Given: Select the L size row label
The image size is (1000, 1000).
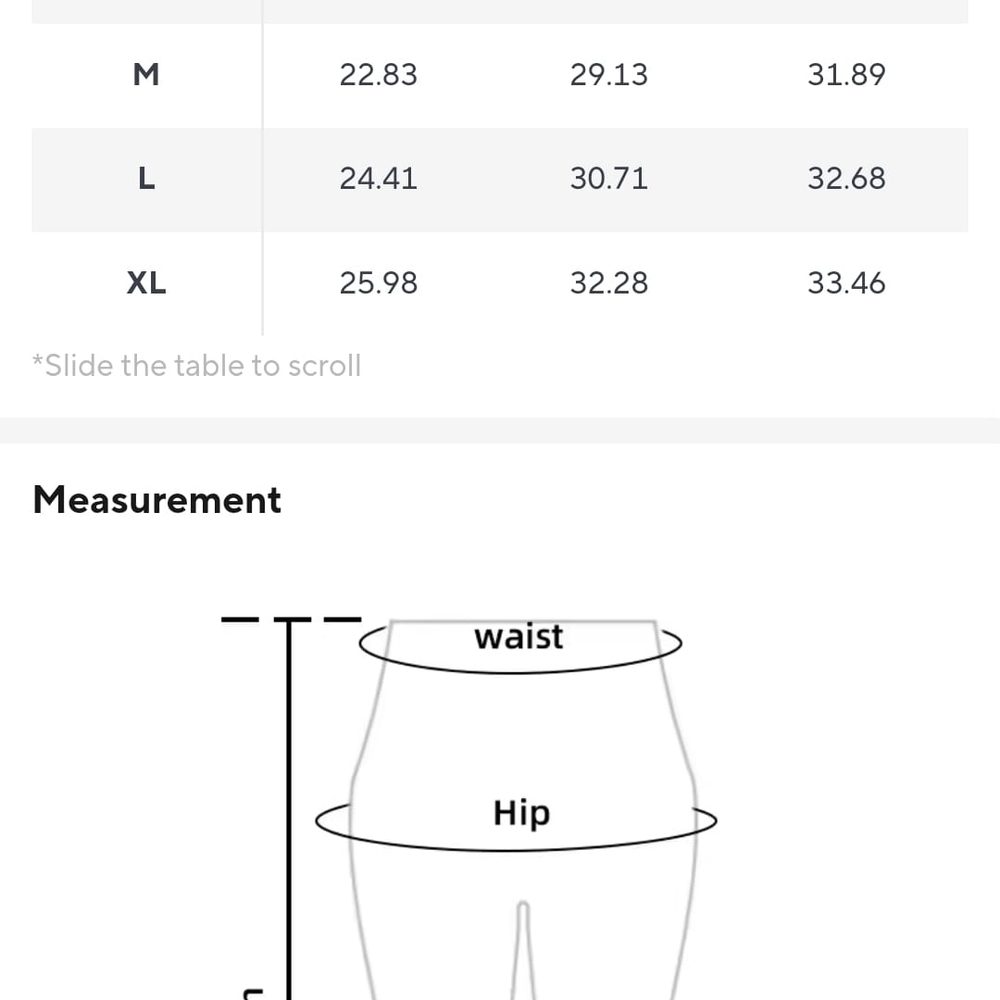Looking at the screenshot, I should 146,179.
